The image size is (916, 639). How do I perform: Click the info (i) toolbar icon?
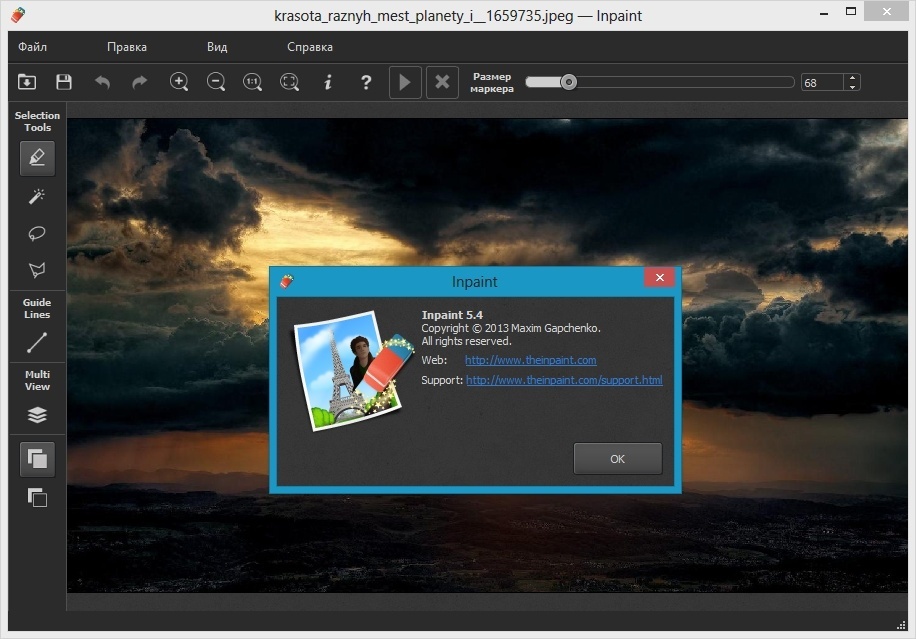pyautogui.click(x=328, y=82)
